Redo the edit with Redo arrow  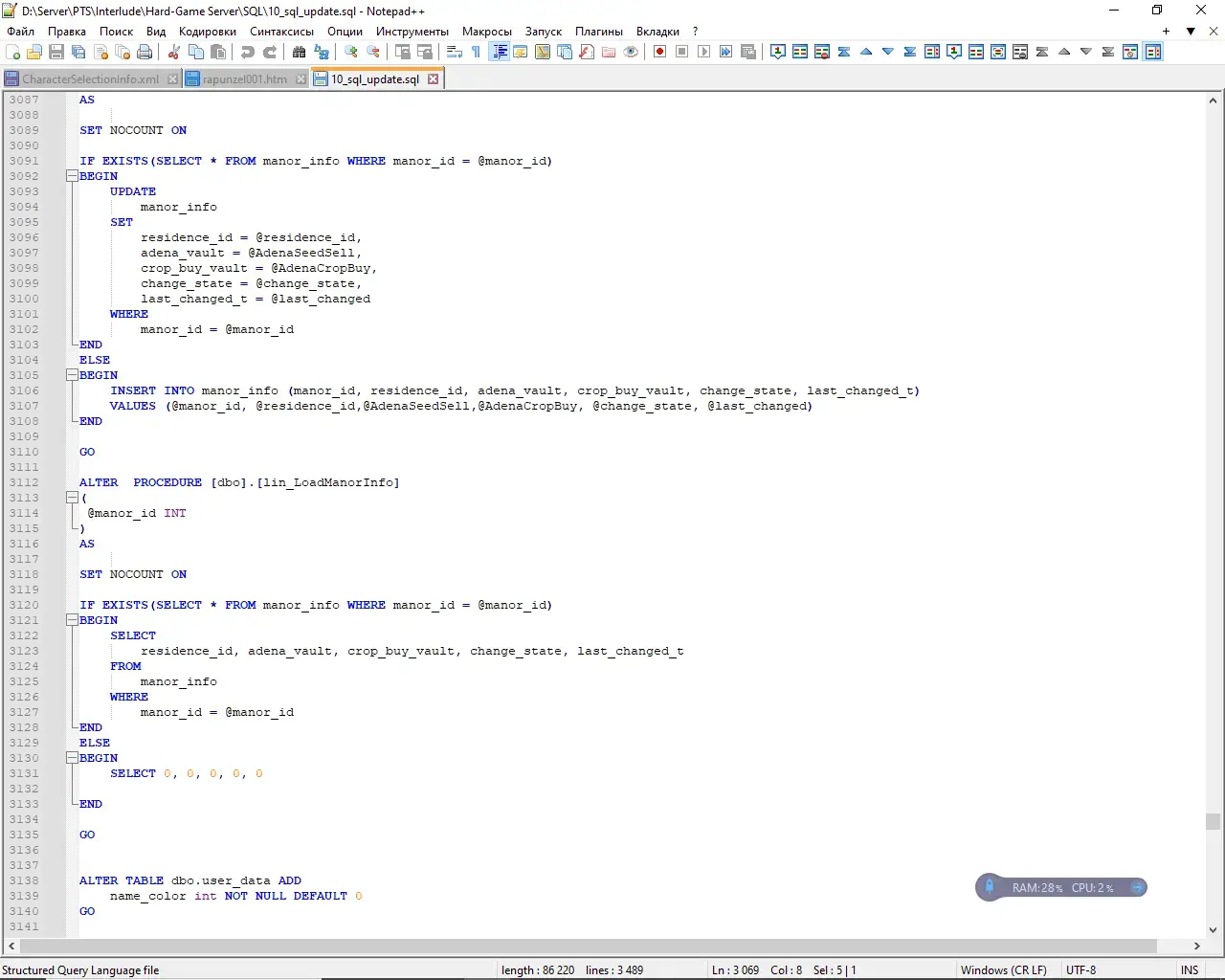[x=270, y=52]
